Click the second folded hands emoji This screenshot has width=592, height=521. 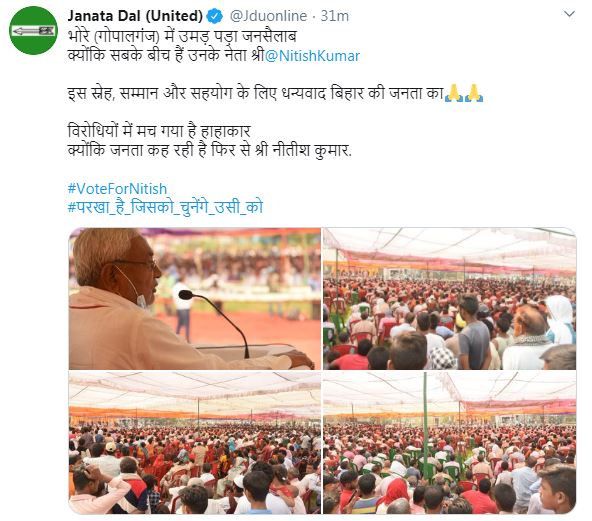[474, 93]
